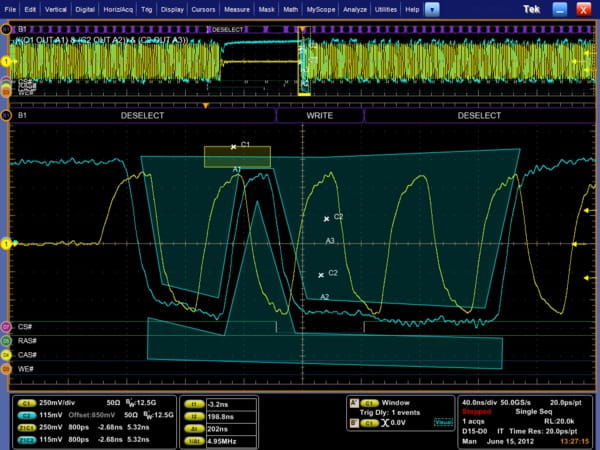
Task: Expand the dropdown arrow next to Help
Action: coord(432,8)
